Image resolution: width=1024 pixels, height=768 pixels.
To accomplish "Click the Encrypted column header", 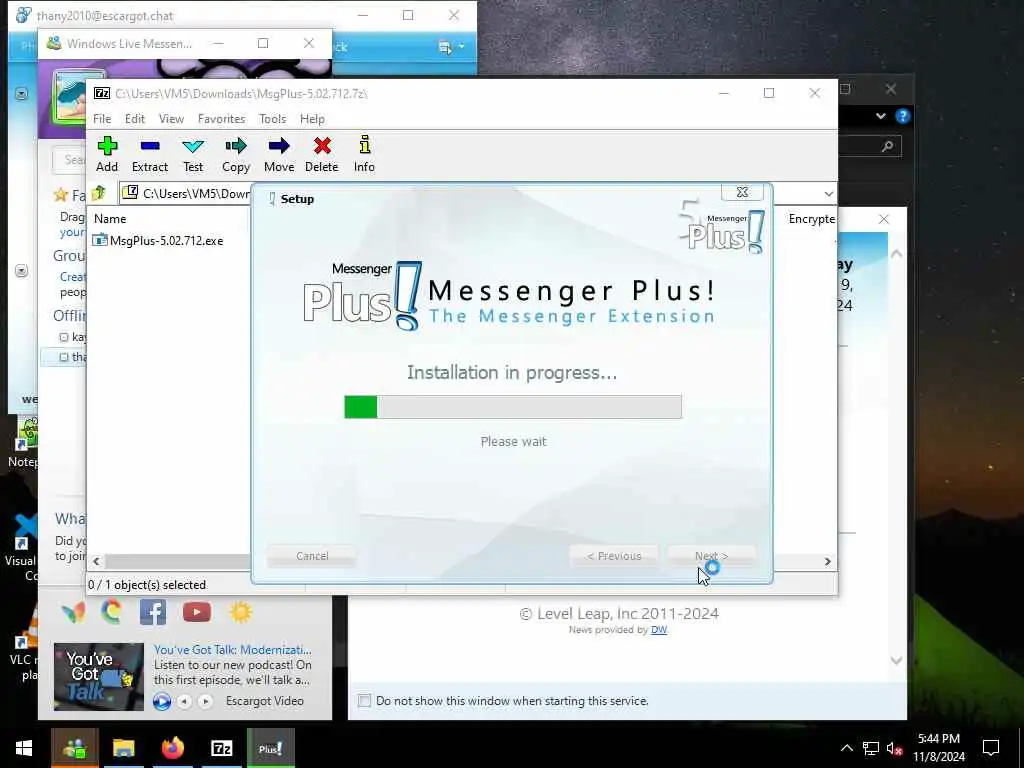I will pyautogui.click(x=811, y=219).
